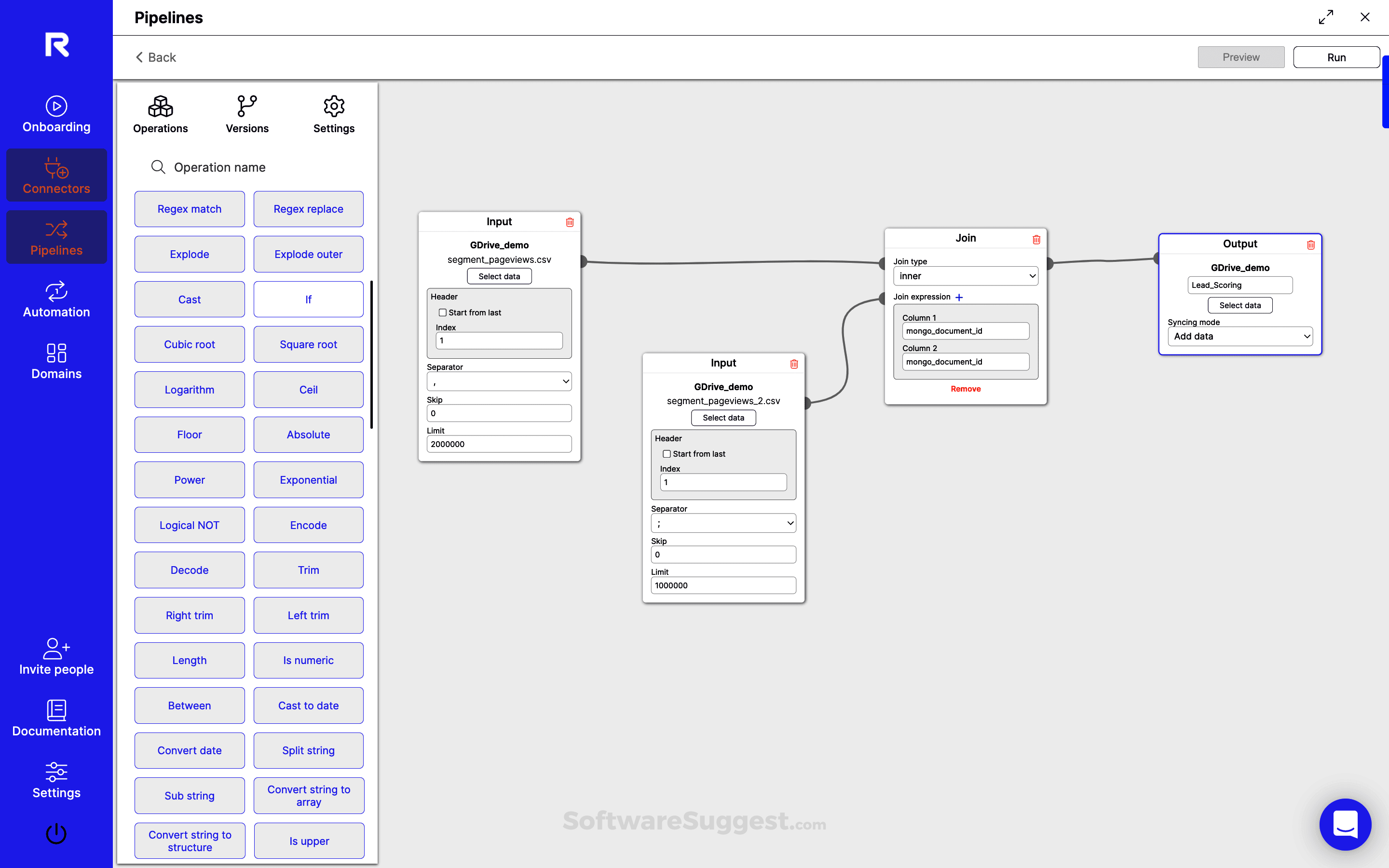Enable Start from last in first Input node
The width and height of the screenshot is (1389, 868).
point(442,312)
